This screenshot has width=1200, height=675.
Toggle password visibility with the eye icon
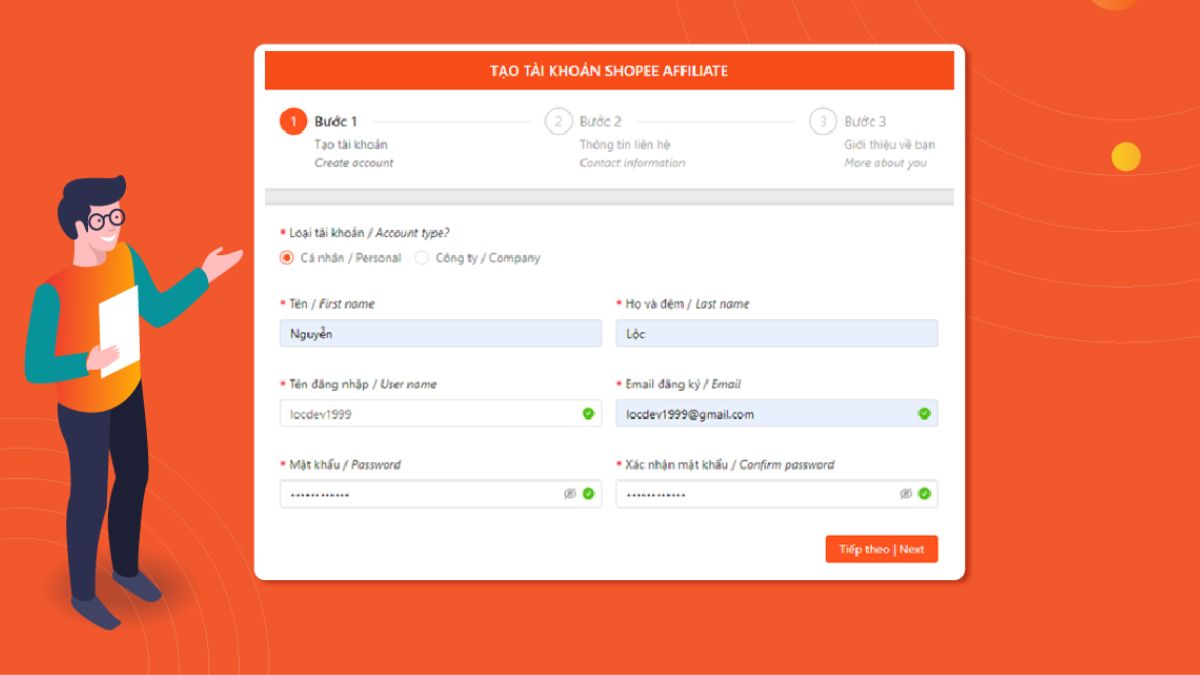tap(572, 493)
